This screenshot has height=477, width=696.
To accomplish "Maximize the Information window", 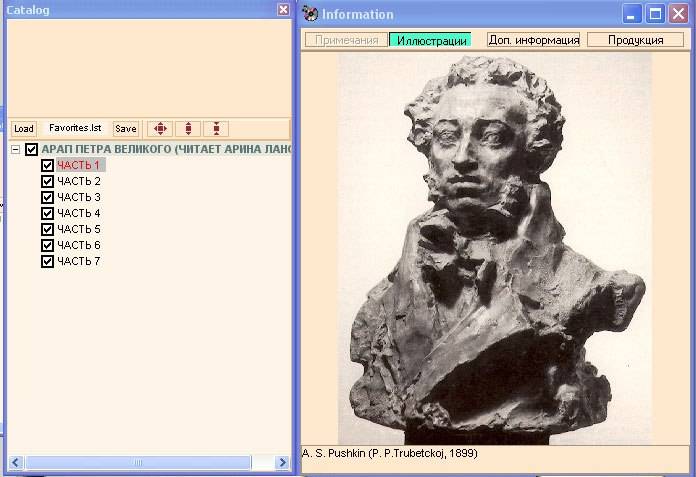I will 655,14.
